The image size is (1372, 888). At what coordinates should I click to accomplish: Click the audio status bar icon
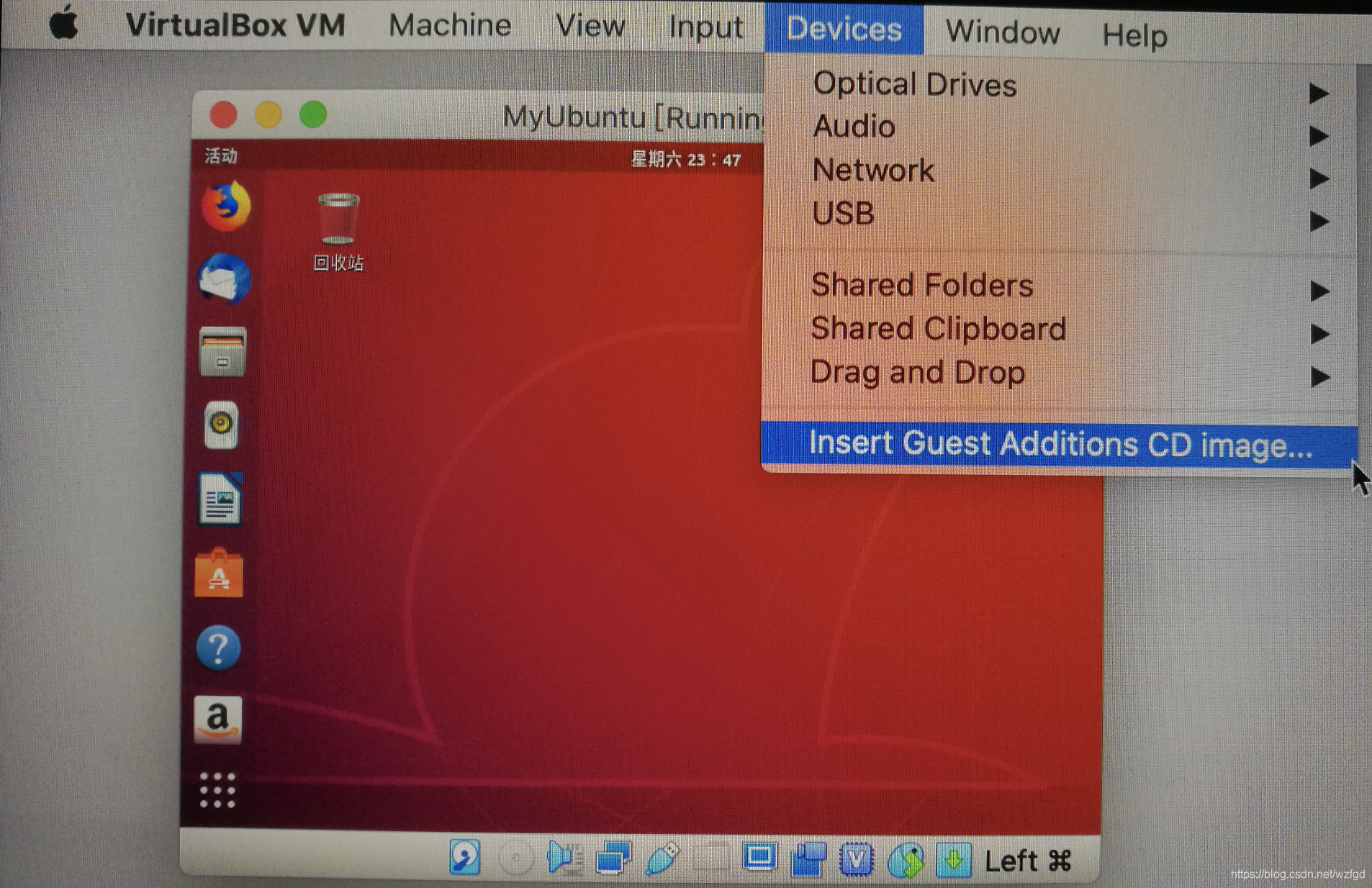tap(565, 858)
